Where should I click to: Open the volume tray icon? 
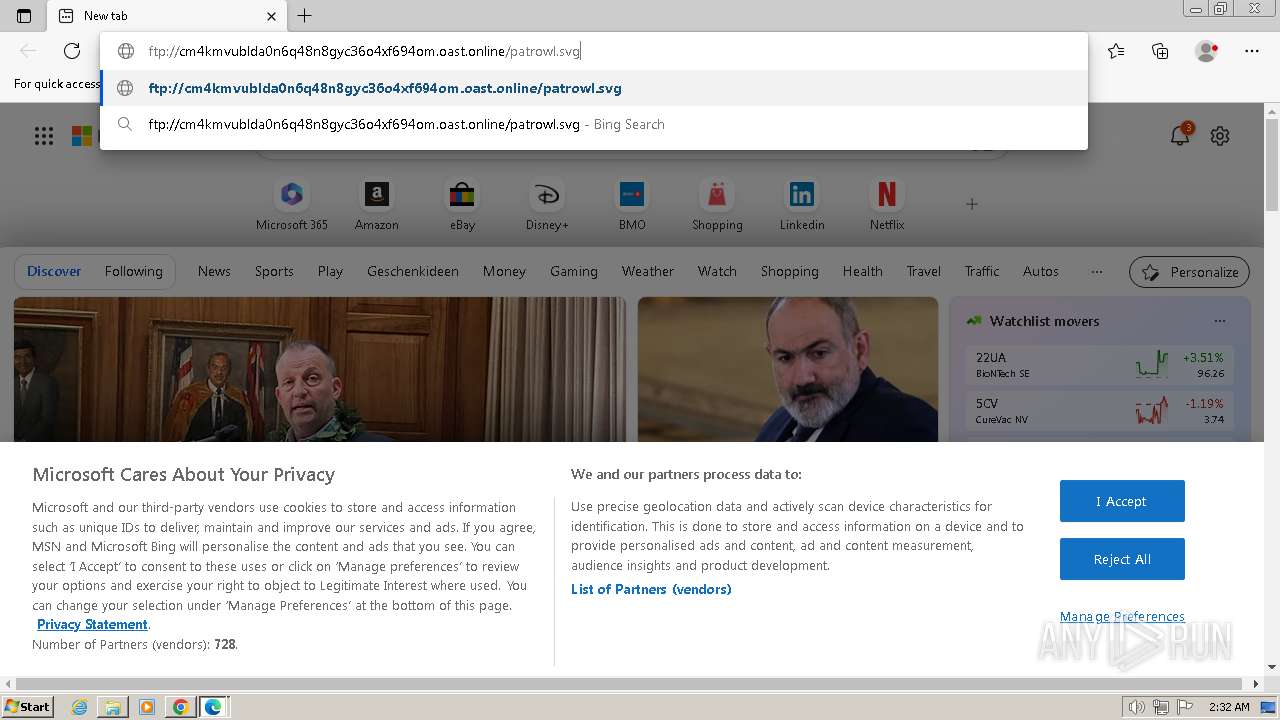click(x=1136, y=707)
